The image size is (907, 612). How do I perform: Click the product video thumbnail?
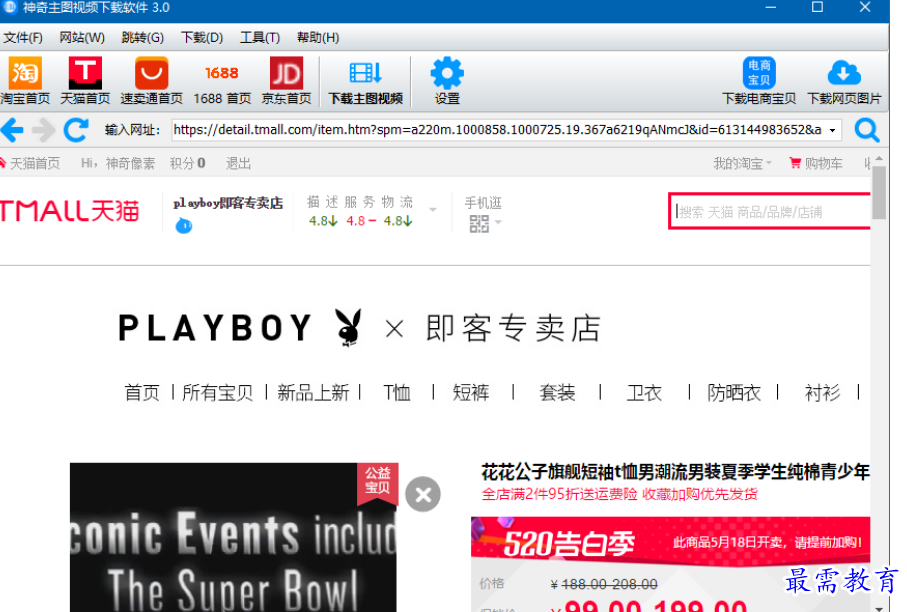(x=233, y=537)
